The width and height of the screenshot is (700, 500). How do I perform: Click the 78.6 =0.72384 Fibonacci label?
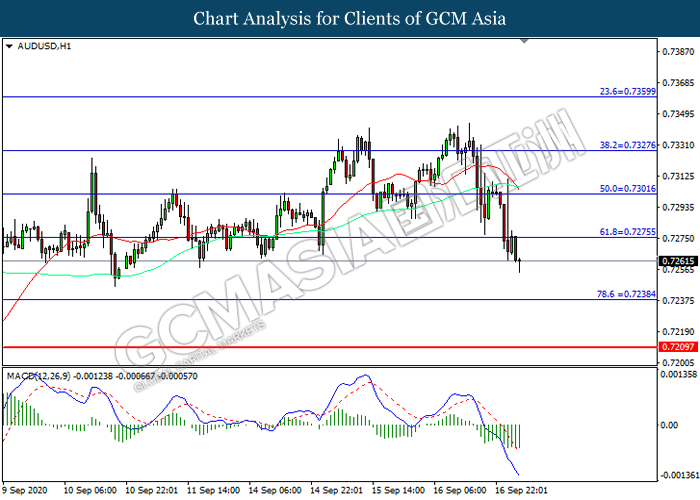coord(626,294)
